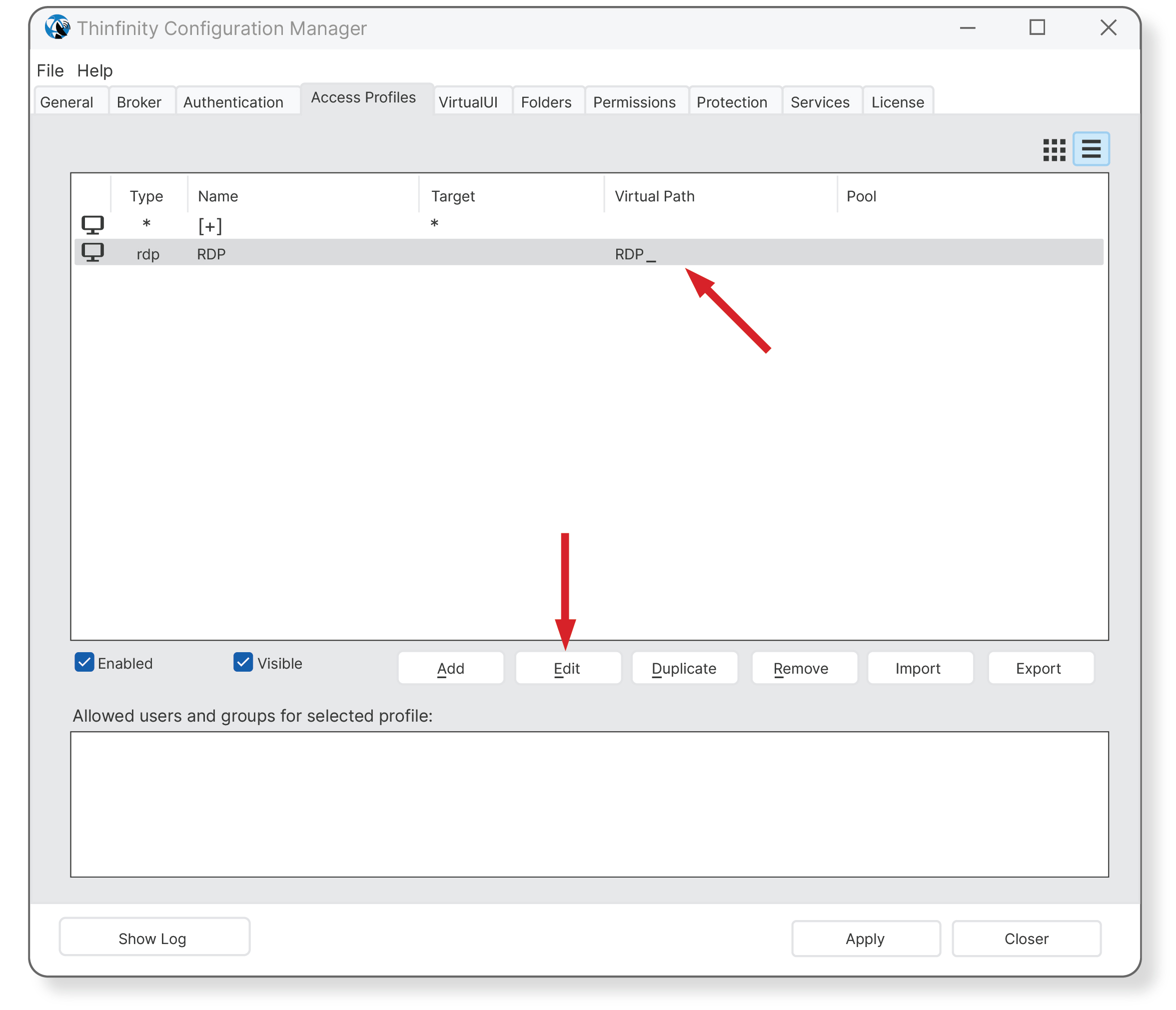Click the Import button
This screenshot has width=1176, height=1010.
click(x=920, y=668)
